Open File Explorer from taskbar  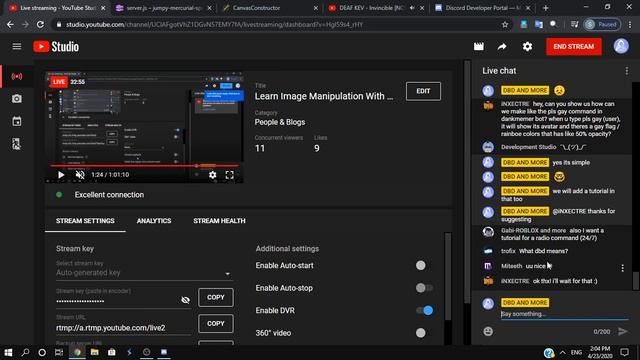click(95, 352)
